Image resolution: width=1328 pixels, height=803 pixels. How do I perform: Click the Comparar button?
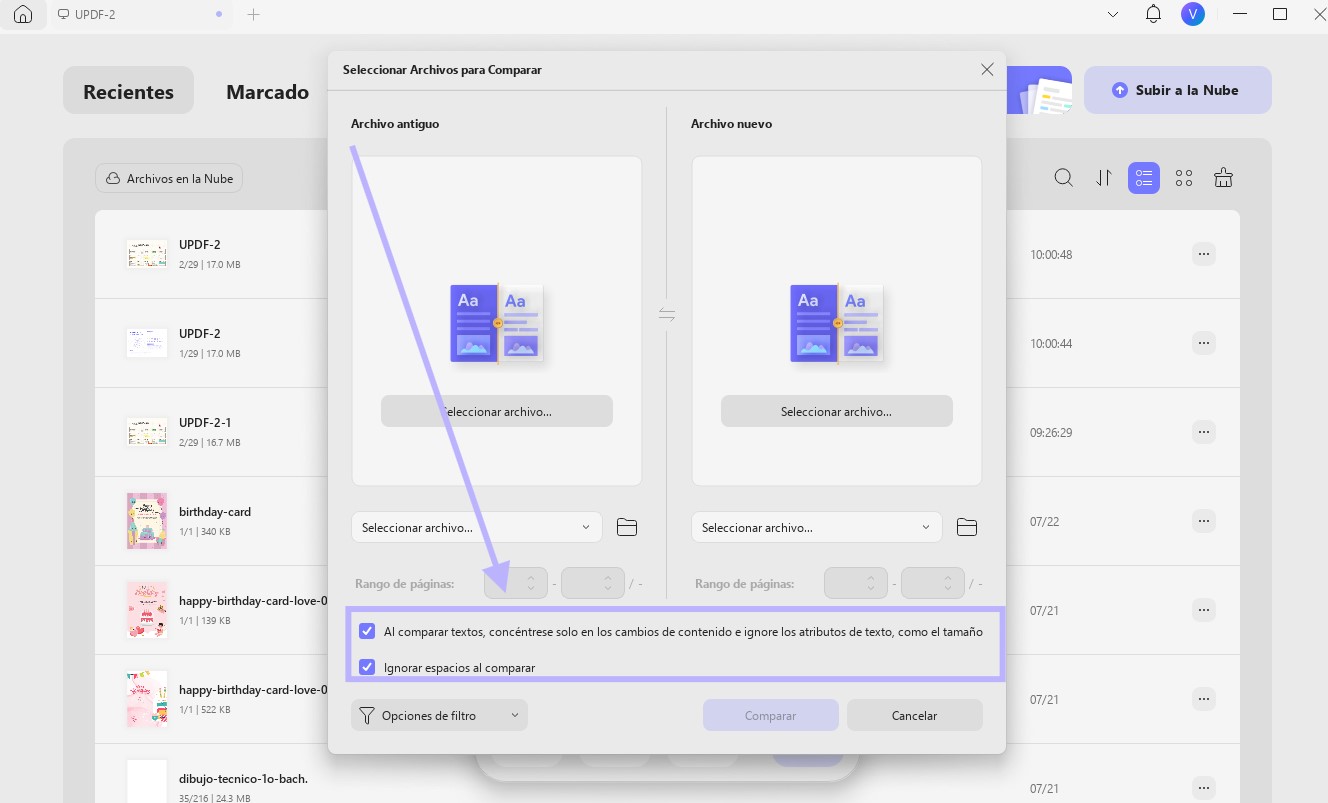tap(770, 715)
